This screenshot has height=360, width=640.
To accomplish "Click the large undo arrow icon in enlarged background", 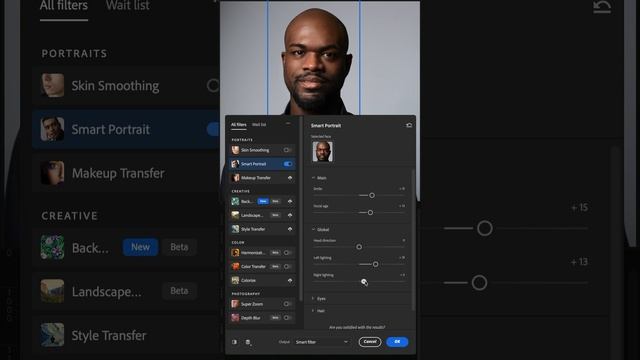I will click(x=602, y=7).
